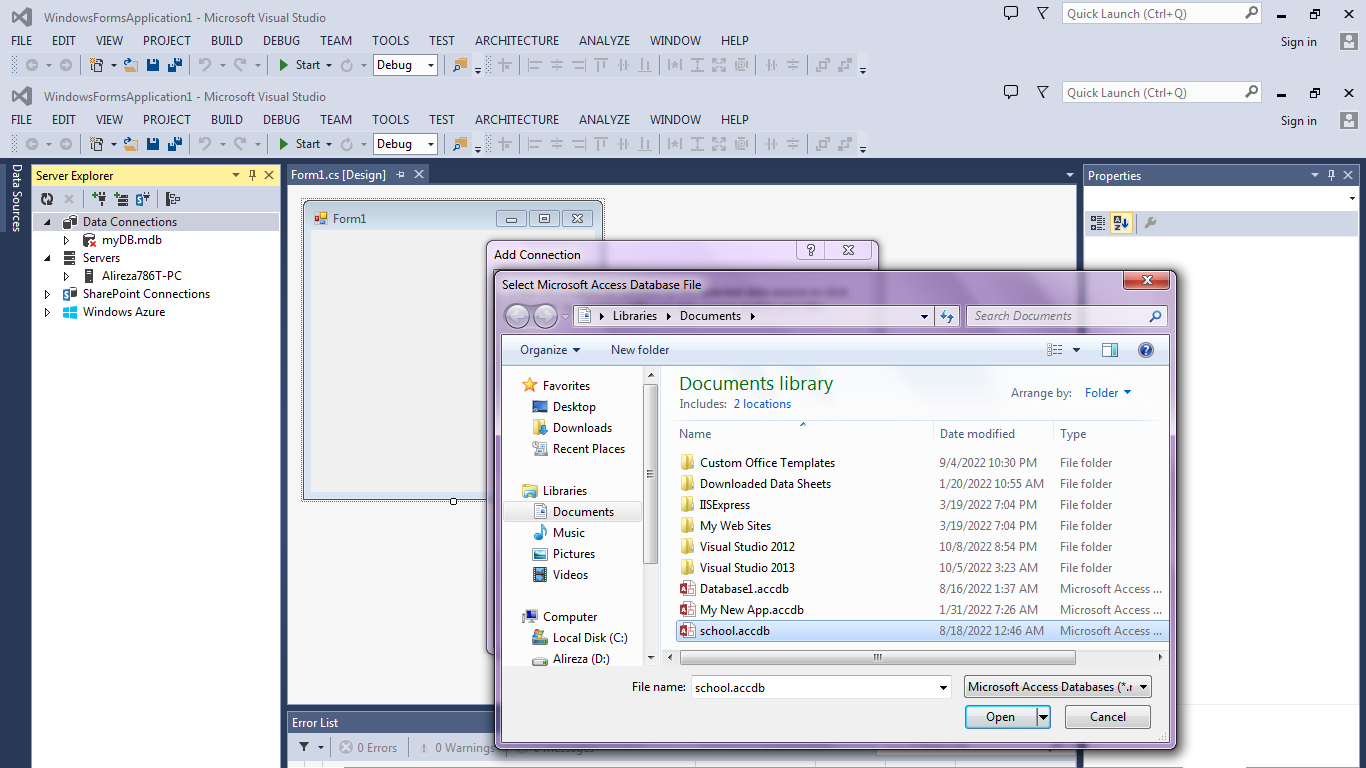Select Desktop in Favorites sidebar
Screen dimensions: 1366x768
tap(573, 407)
